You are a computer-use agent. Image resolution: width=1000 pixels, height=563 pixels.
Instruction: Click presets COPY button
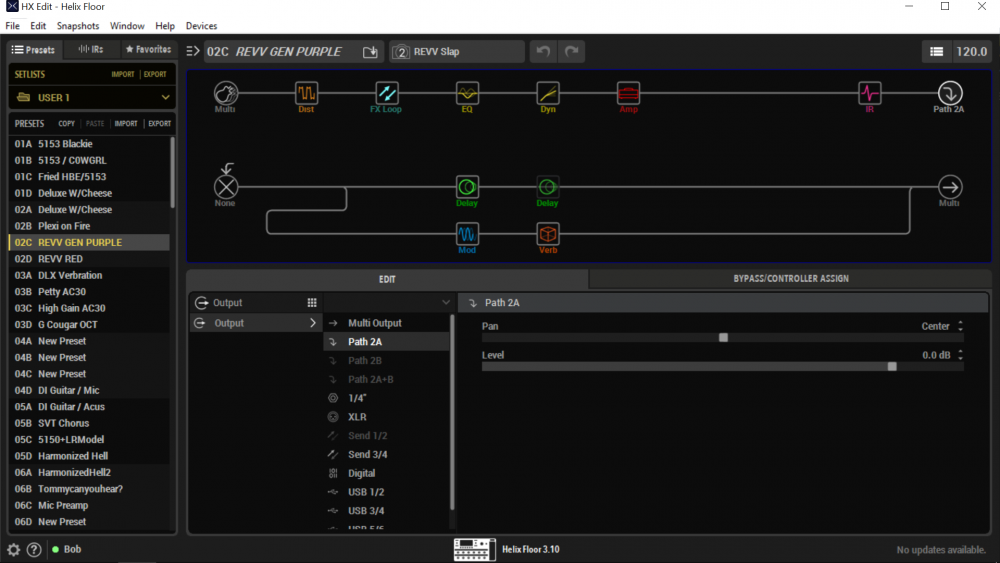point(66,124)
